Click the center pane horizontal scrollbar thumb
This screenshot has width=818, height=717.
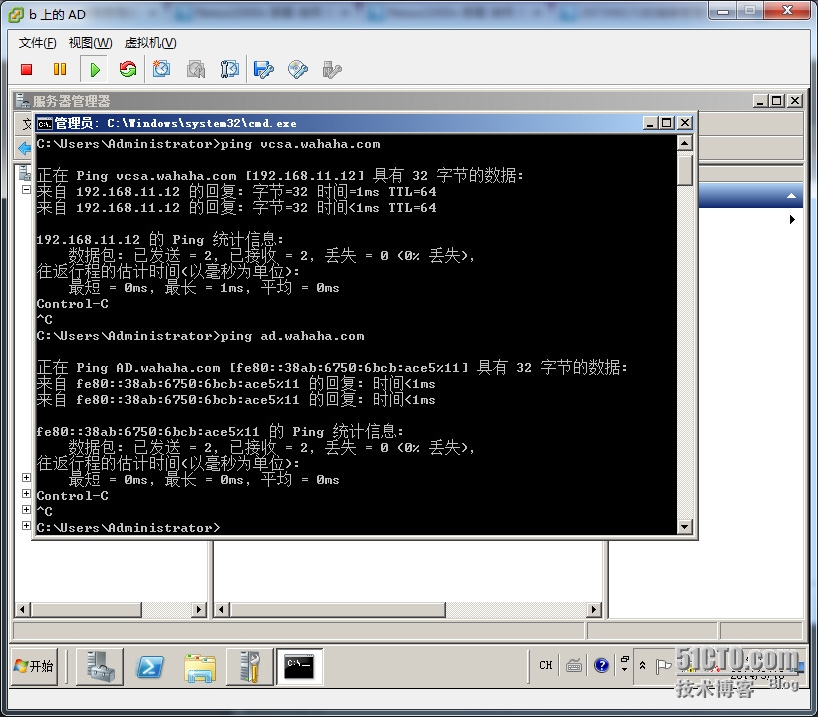click(x=339, y=610)
